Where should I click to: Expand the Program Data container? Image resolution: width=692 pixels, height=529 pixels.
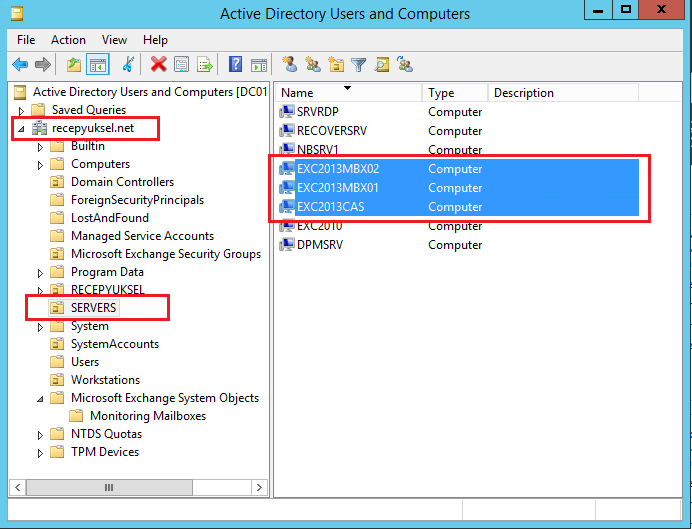pos(40,273)
